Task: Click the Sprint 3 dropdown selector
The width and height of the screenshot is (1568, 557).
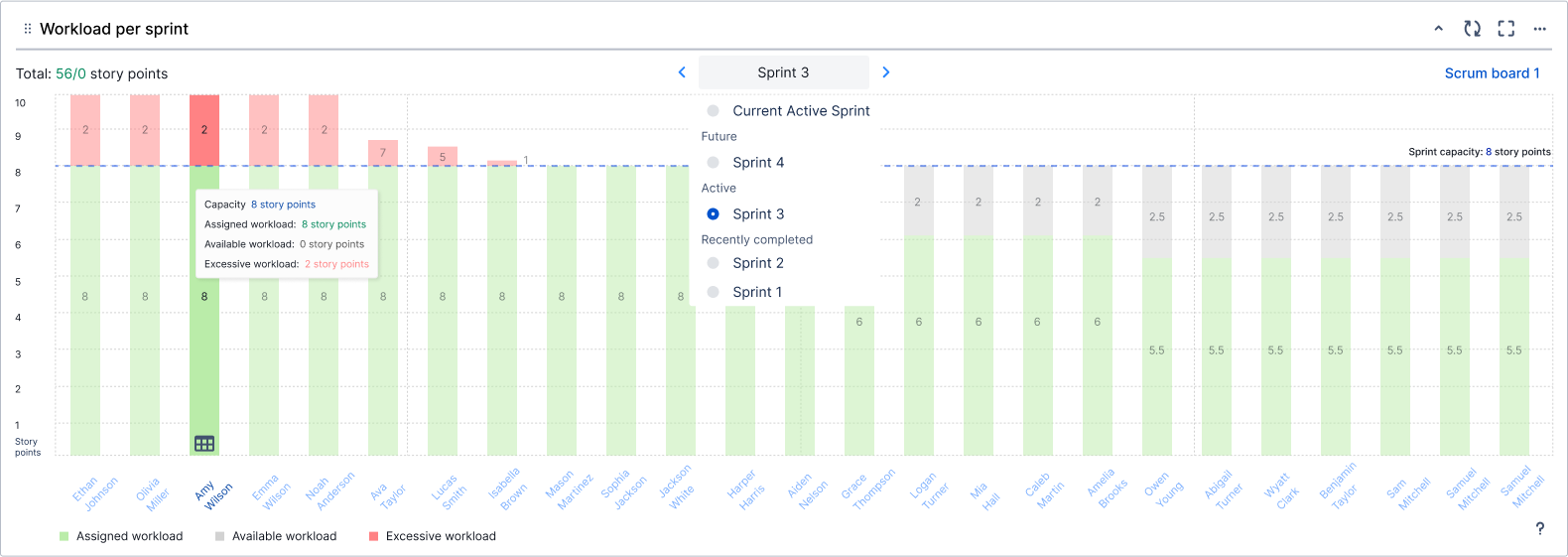Action: pyautogui.click(x=784, y=72)
